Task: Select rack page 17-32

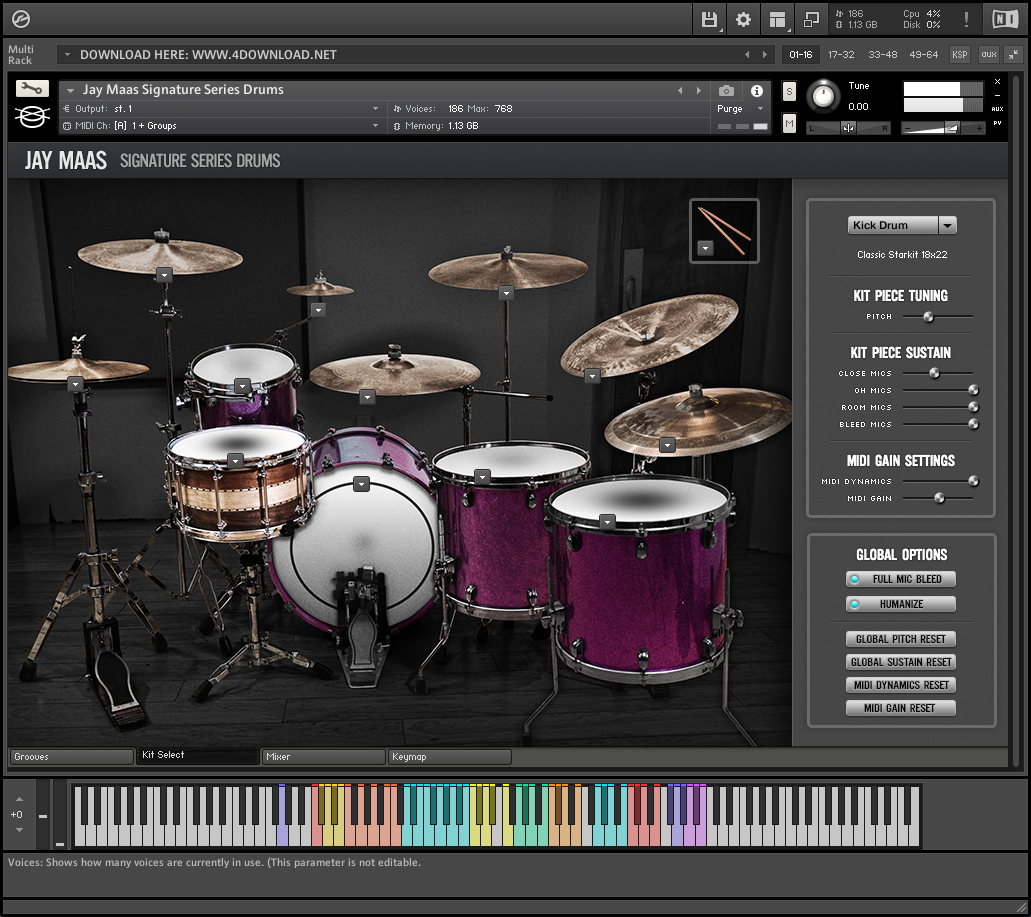Action: [x=841, y=55]
